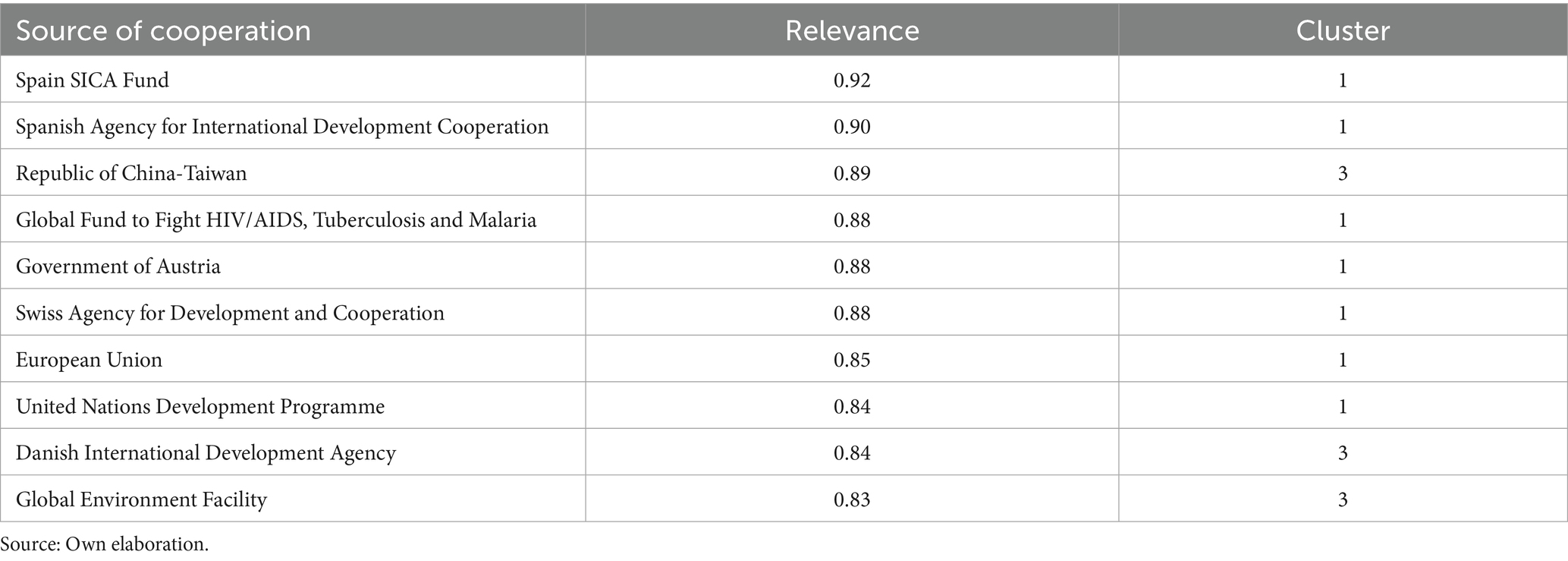Select Danish International Development Agency cell

206,453
